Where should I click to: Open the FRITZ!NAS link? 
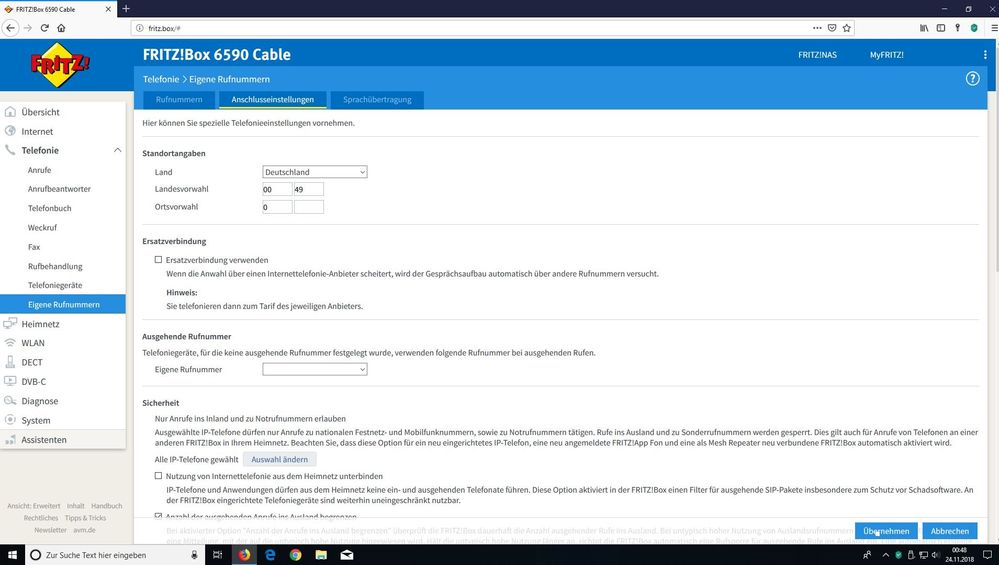(817, 55)
